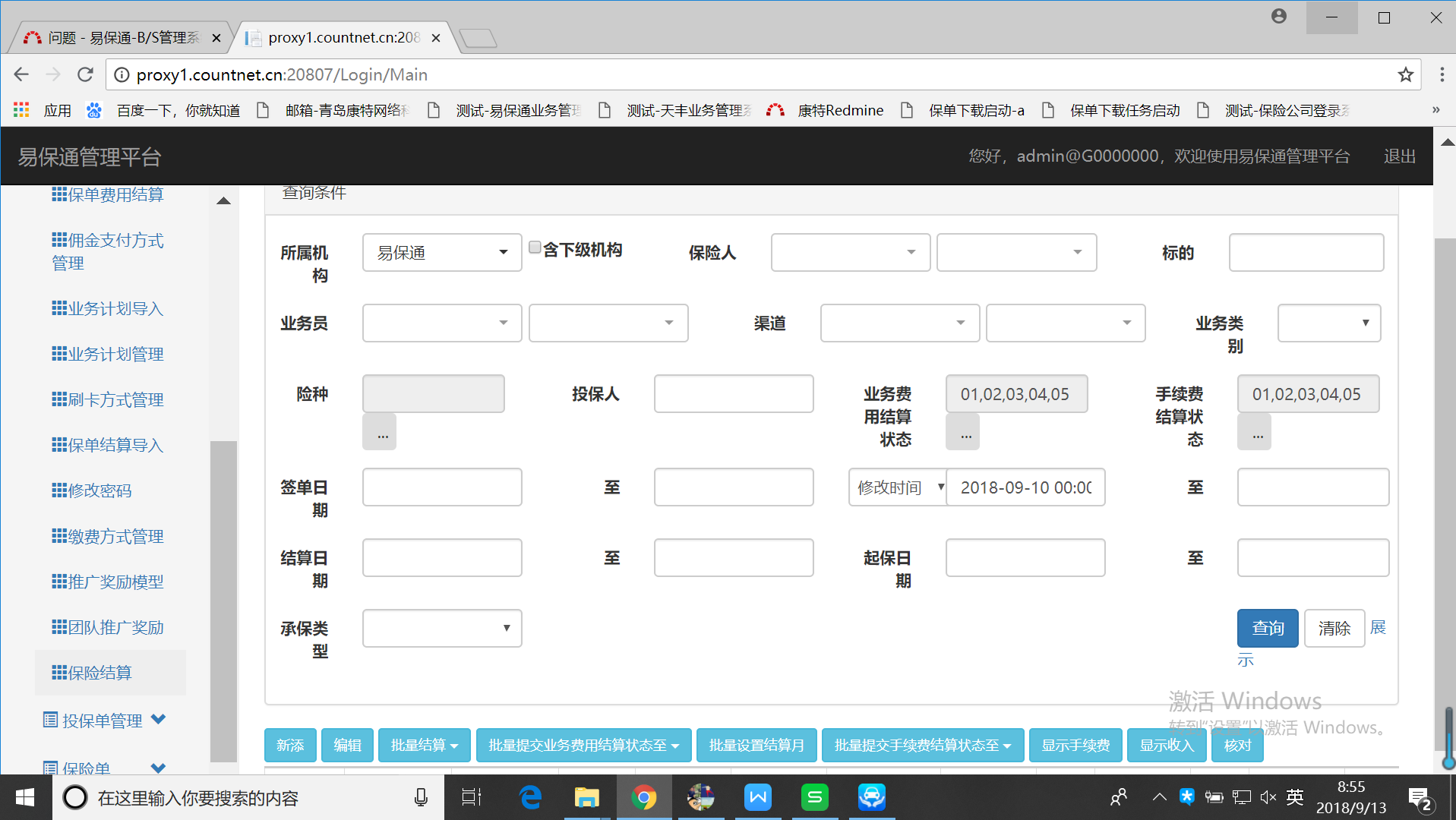Open File Explorer from the taskbar

(x=586, y=797)
